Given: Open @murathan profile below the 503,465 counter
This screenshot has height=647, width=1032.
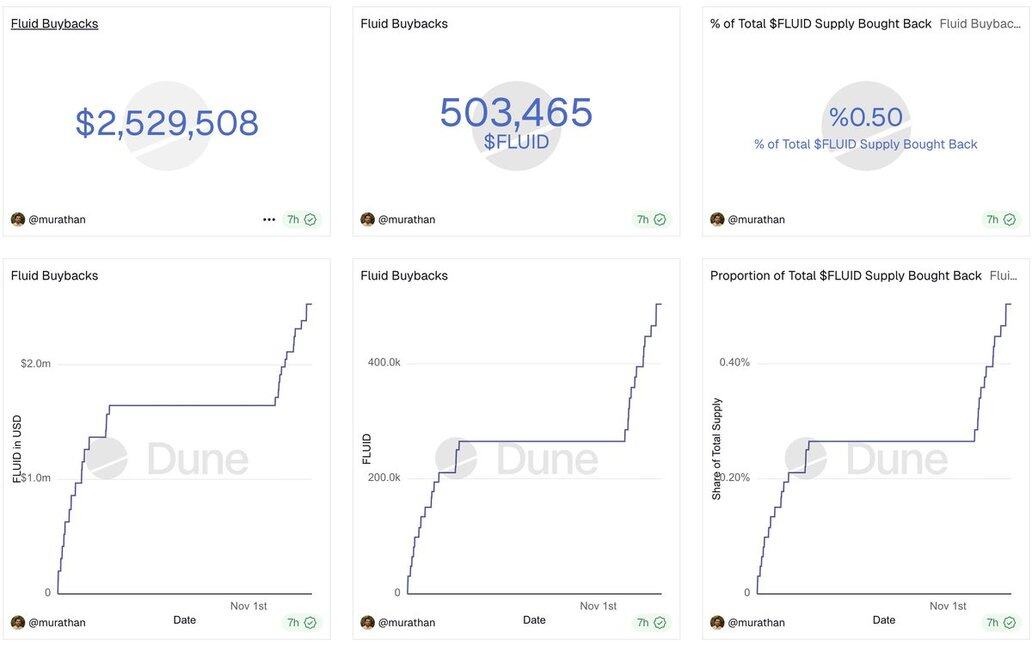Looking at the screenshot, I should point(406,220).
